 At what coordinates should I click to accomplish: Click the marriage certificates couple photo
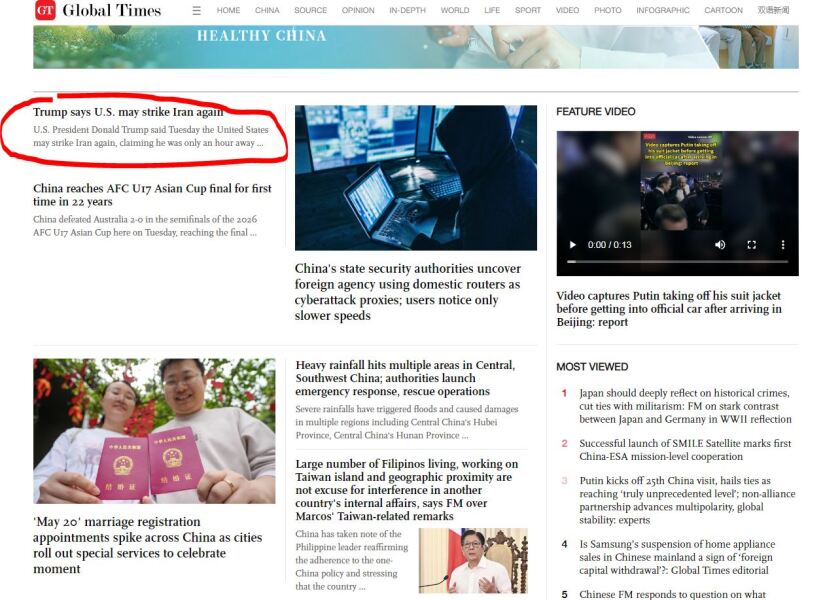click(154, 431)
